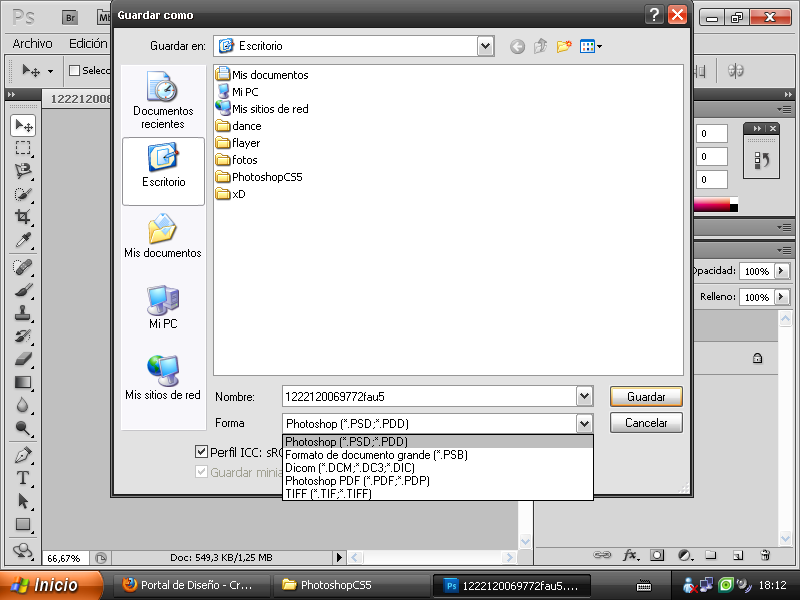The image size is (800, 600).
Task: Click the dialog help question button
Action: pos(654,15)
